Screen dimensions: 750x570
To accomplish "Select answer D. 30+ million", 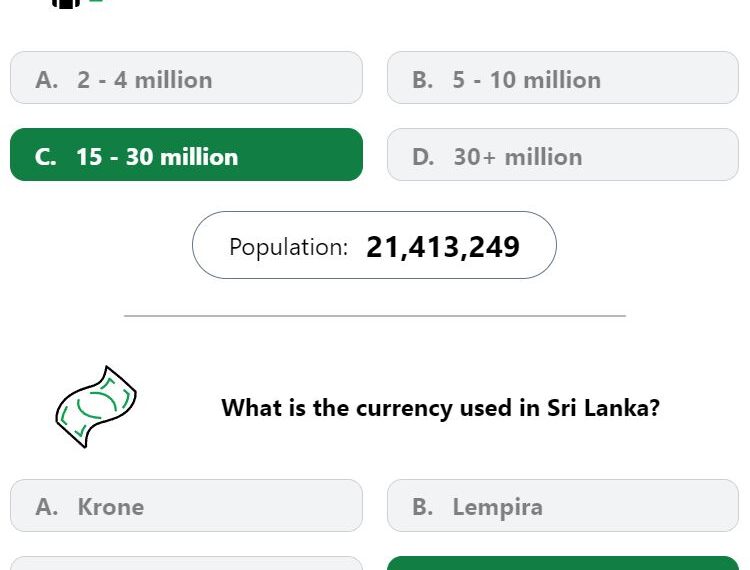I will coord(562,154).
